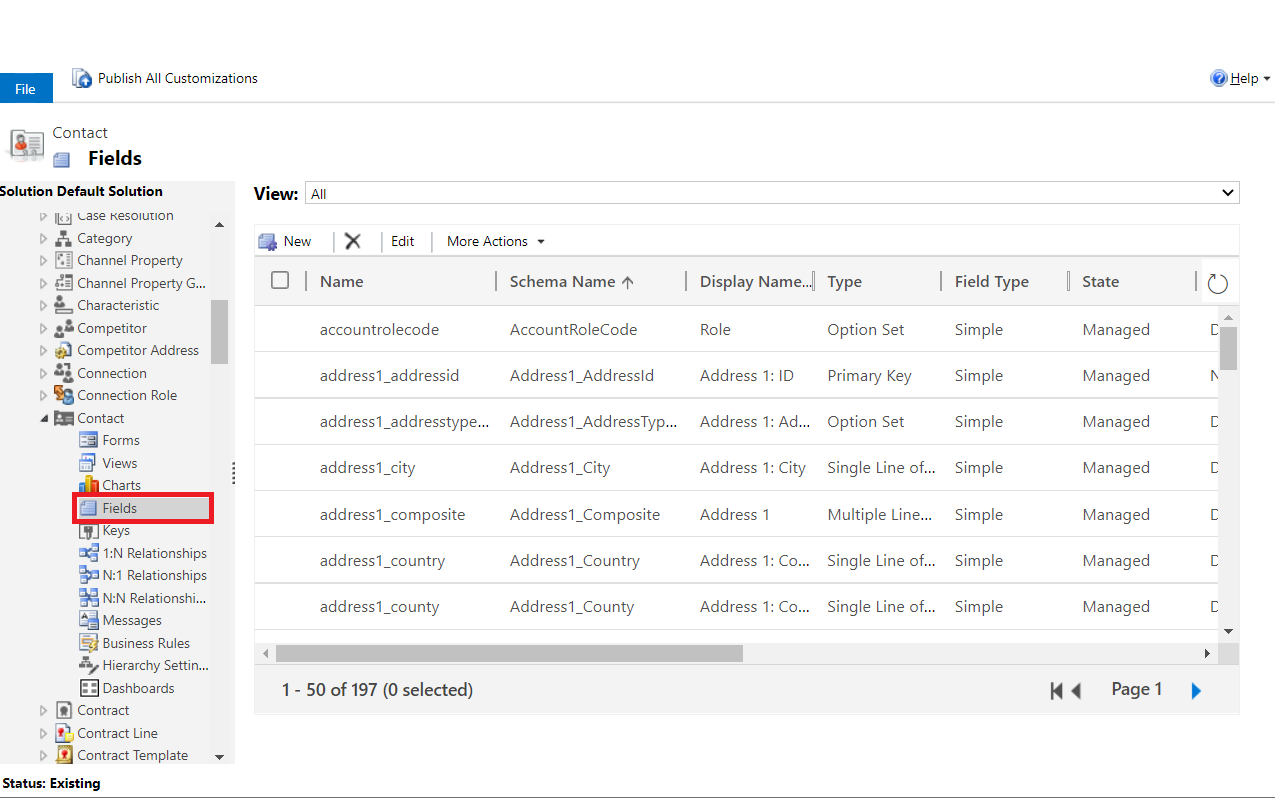This screenshot has width=1286, height=798.
Task: Expand the Contract Line tree node
Action: click(x=43, y=733)
